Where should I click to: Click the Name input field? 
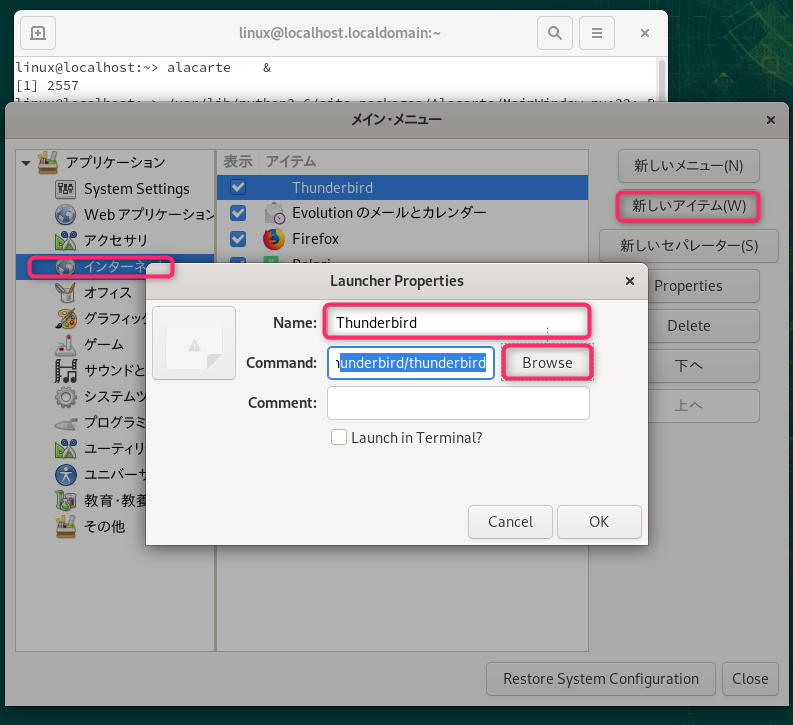pos(457,323)
